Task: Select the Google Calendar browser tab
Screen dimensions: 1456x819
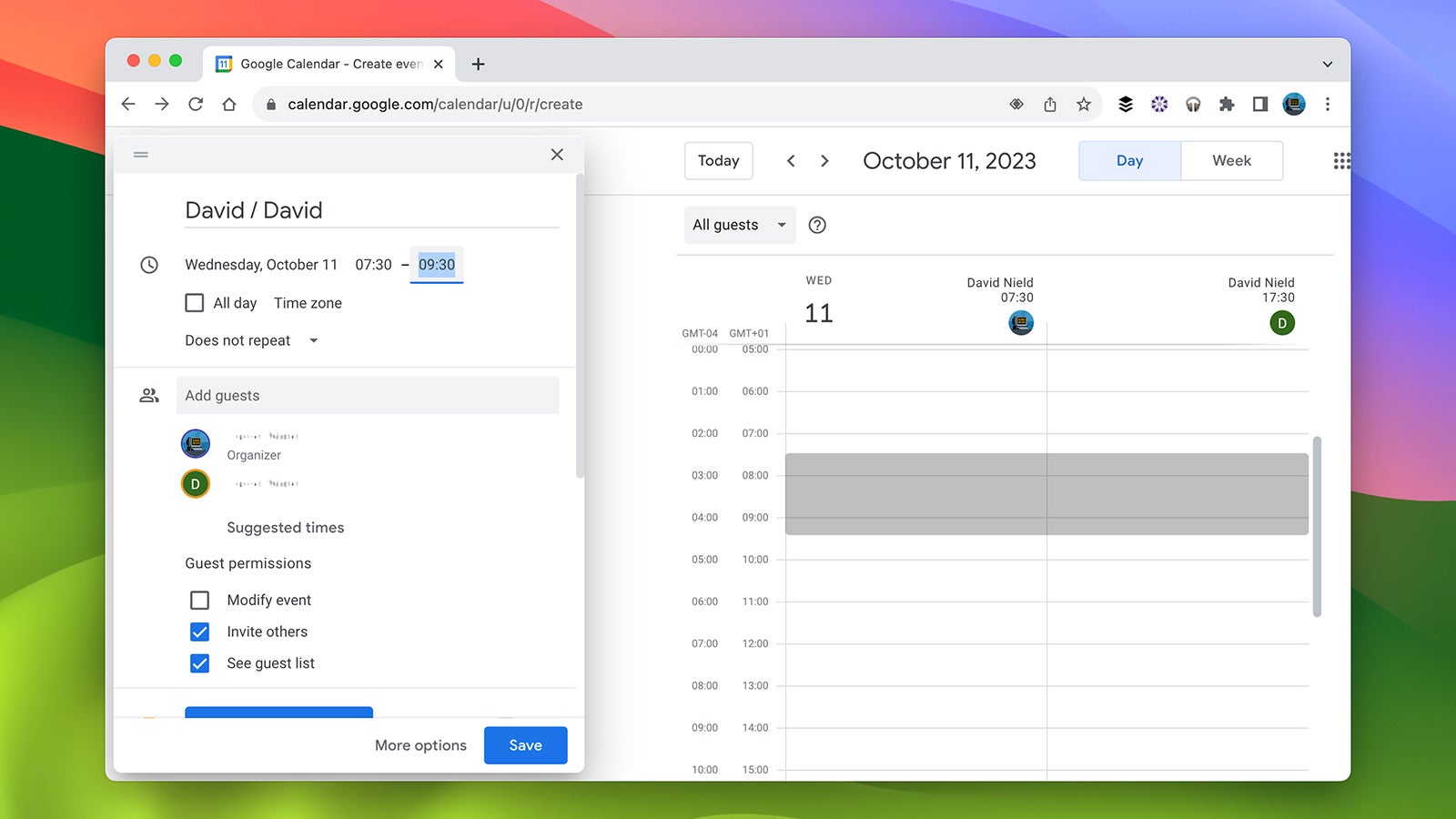Action: coord(323,64)
